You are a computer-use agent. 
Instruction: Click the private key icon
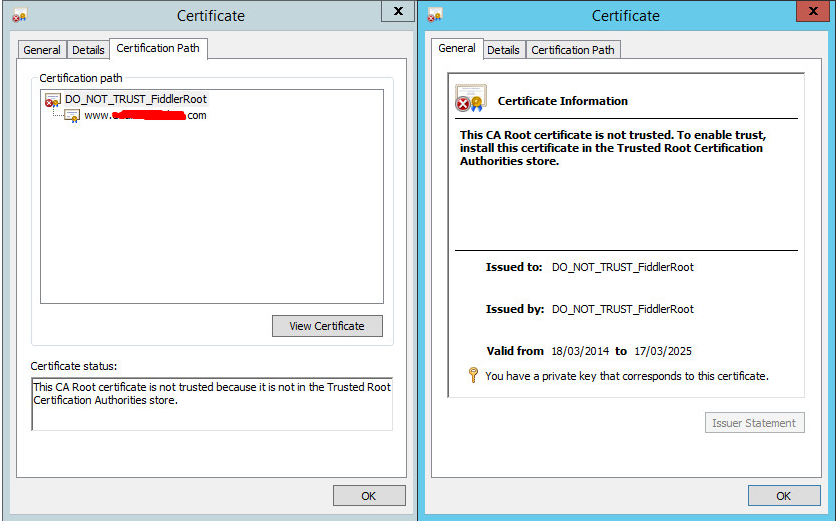point(473,374)
